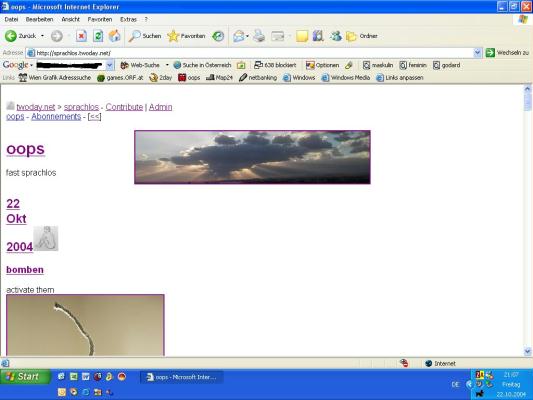Expand the mail button dropdown arrow

pos(248,36)
